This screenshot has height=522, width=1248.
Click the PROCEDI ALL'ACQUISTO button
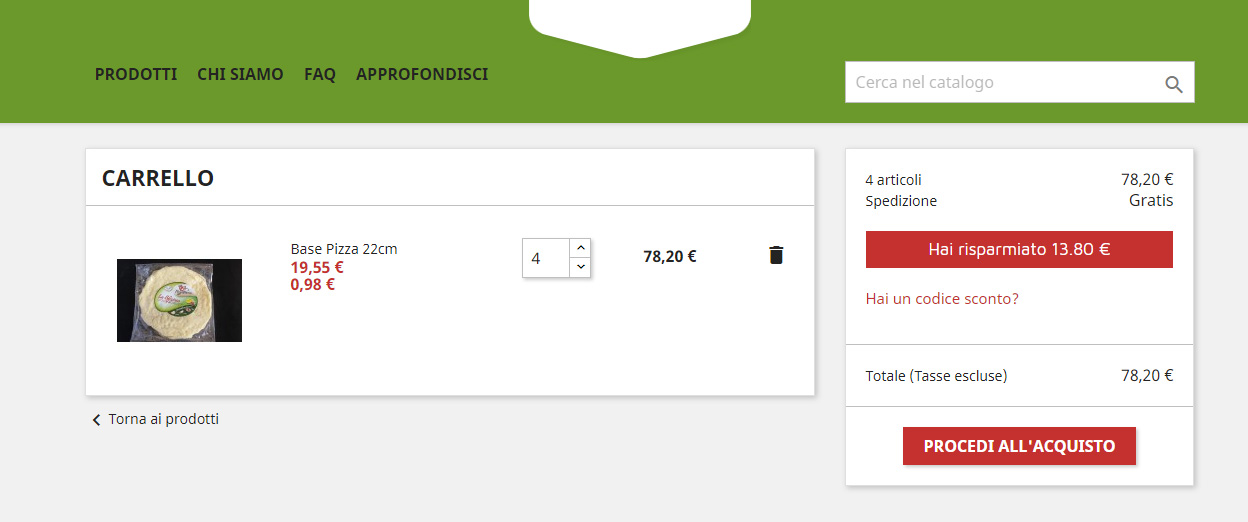(x=1019, y=446)
